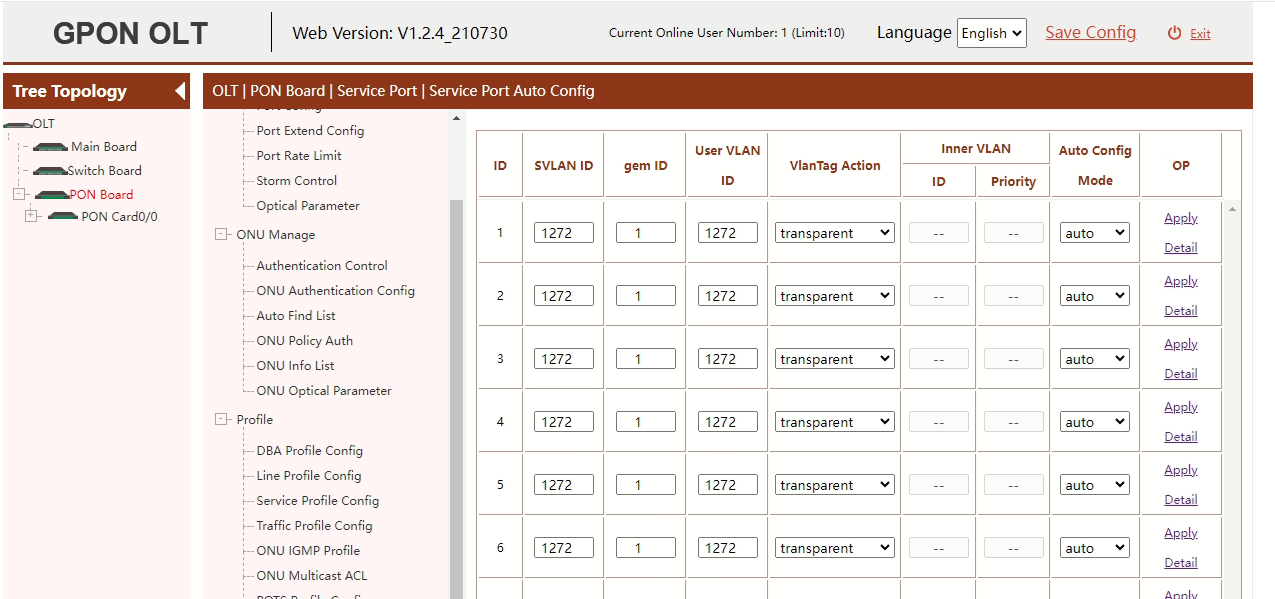The height and width of the screenshot is (599, 1275).
Task: Open ONU Authentication Config menu item
Action: pos(336,291)
